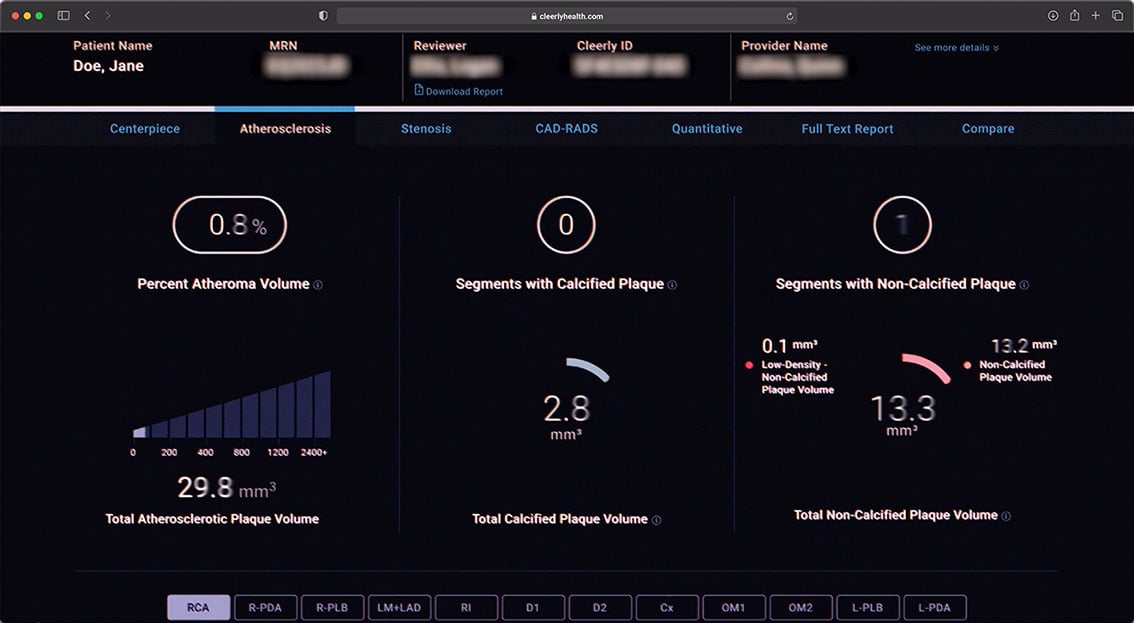The image size is (1134, 623).
Task: Switch vessel selection to LM+LAD
Action: click(x=400, y=608)
